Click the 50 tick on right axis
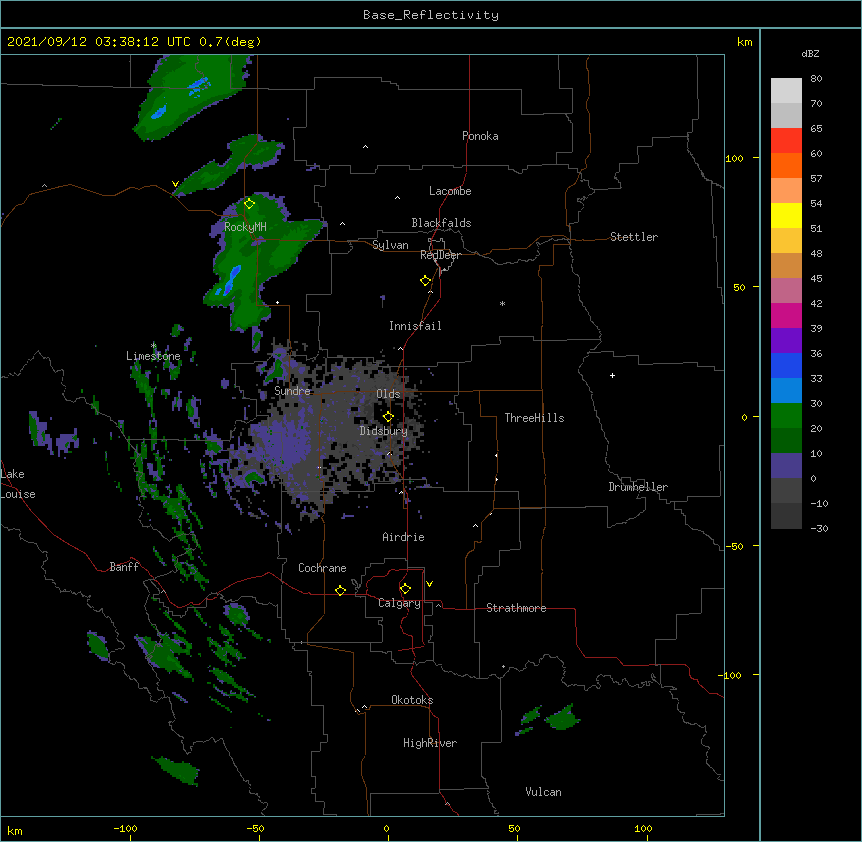 [739, 287]
